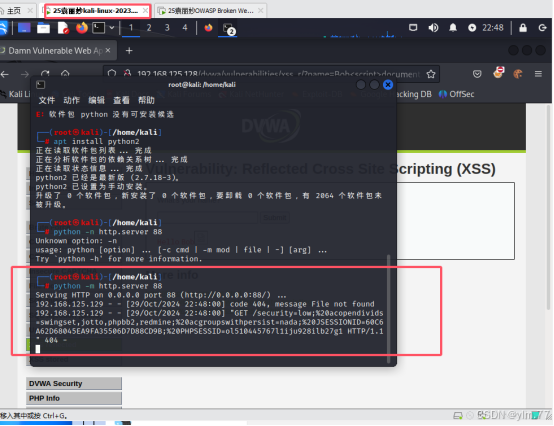Open the cookie extension icon in toolbar
The width and height of the screenshot is (554, 426).
(x=518, y=74)
